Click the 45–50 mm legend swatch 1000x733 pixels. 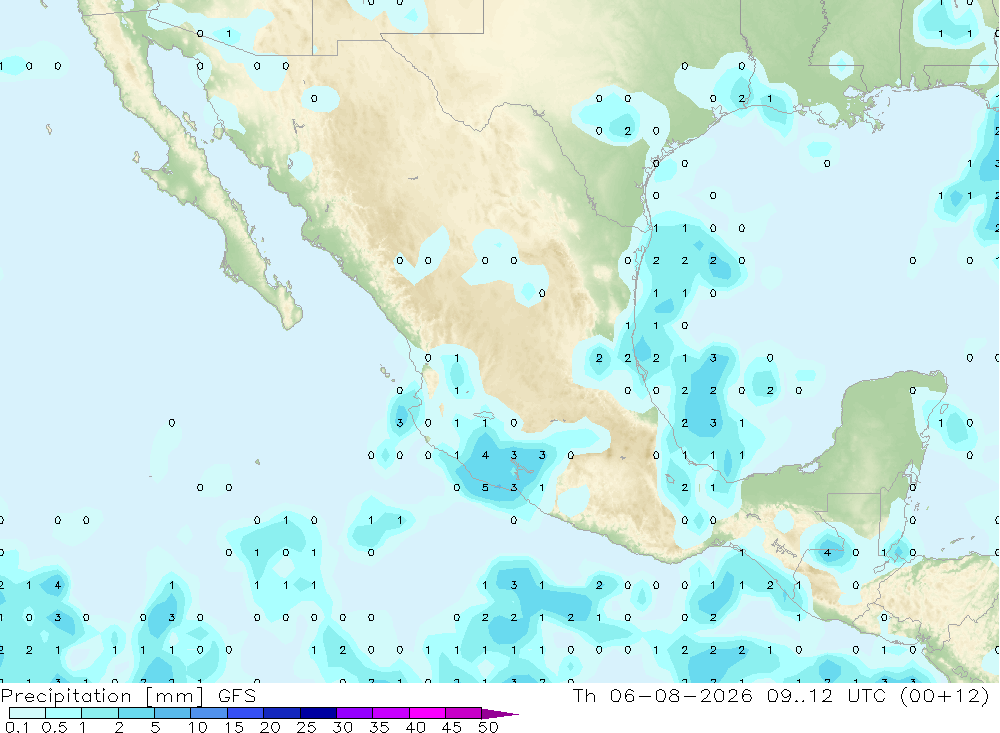(463, 713)
